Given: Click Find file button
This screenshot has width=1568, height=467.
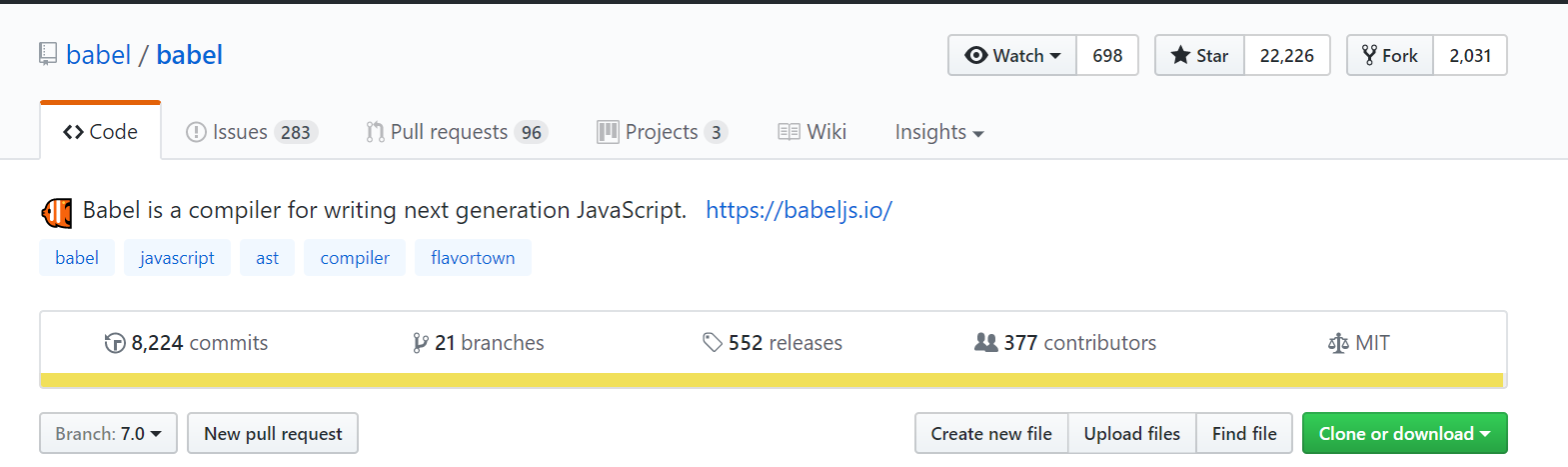Looking at the screenshot, I should (x=1244, y=433).
